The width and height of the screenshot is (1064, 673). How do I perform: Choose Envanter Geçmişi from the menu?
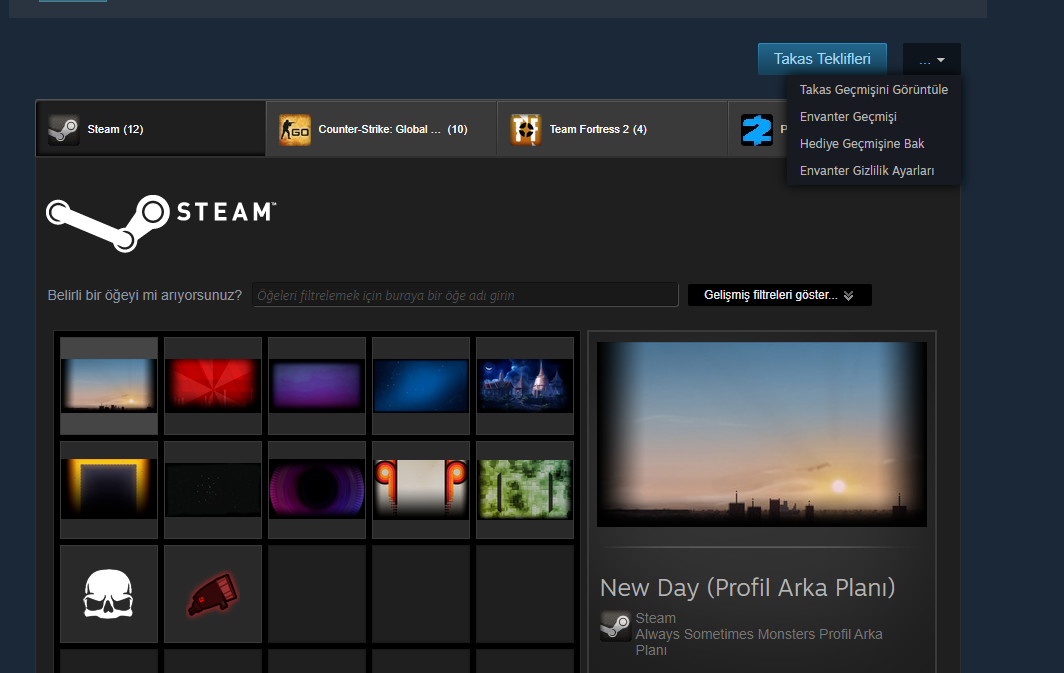point(848,117)
